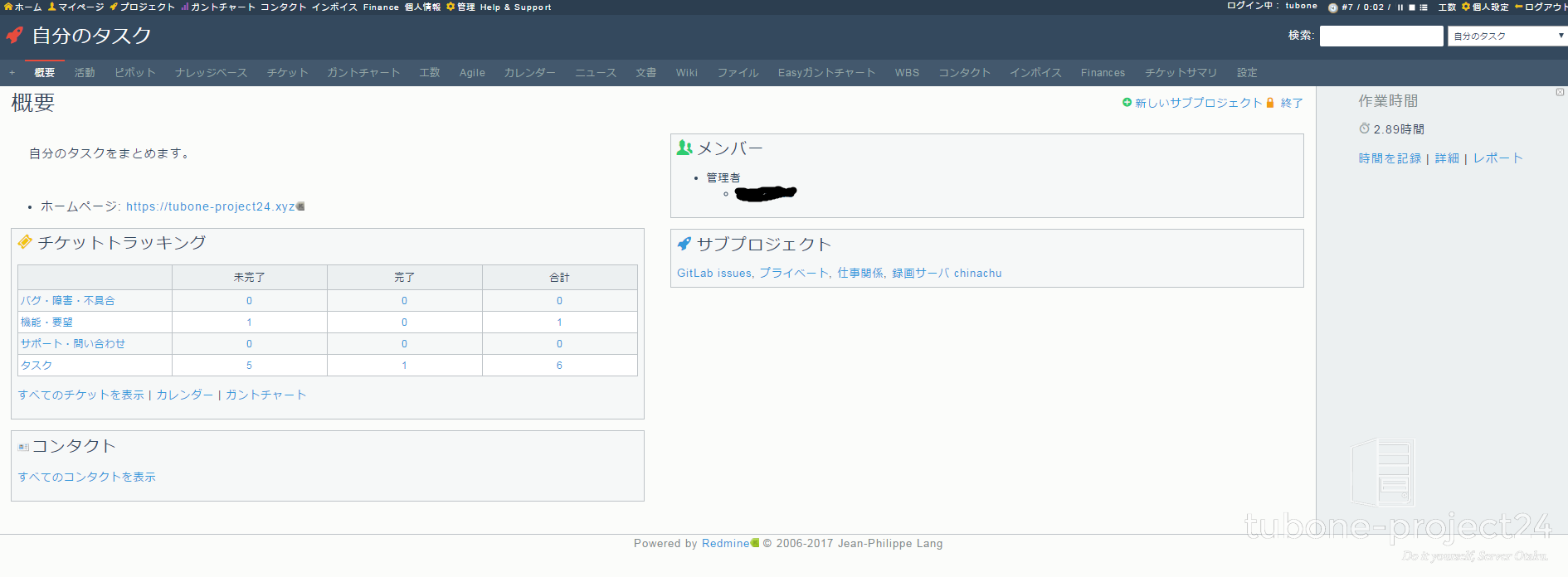Click the orange lock close-project icon
This screenshot has height=577, width=1568.
coord(1270,103)
